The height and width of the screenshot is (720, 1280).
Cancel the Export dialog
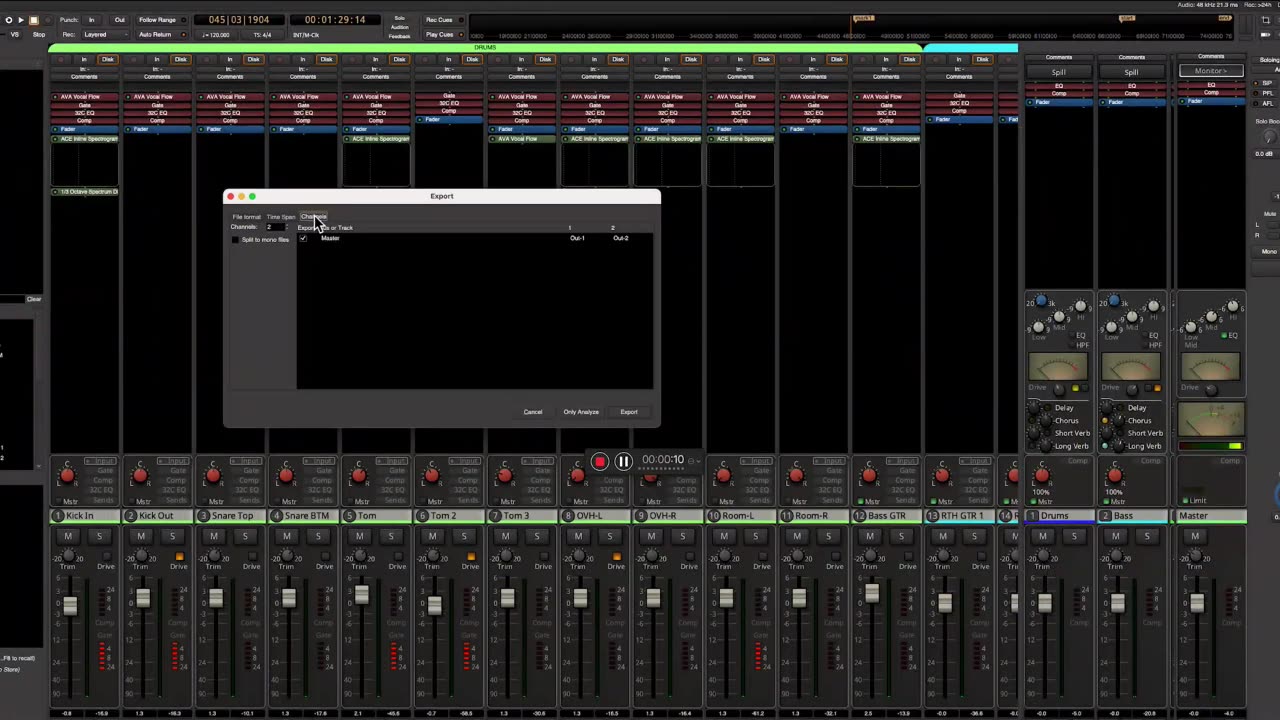533,412
